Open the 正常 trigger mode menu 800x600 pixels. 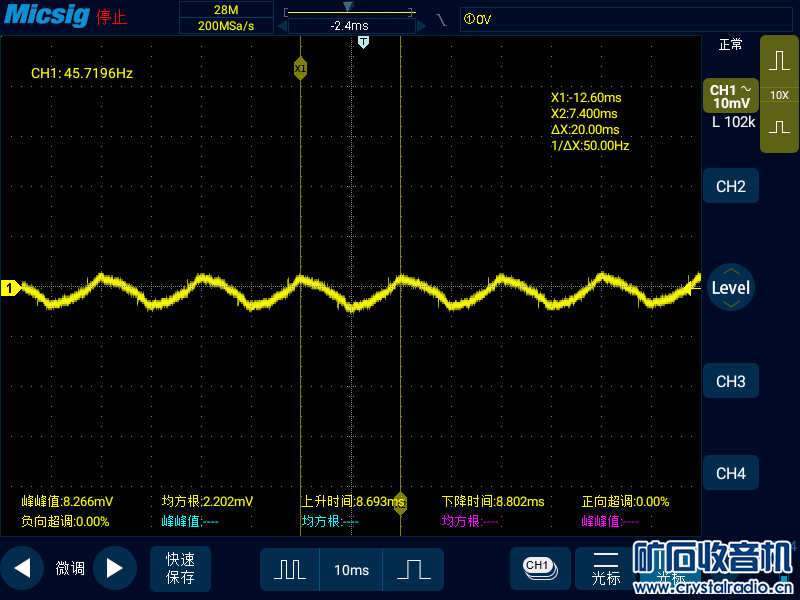pyautogui.click(x=730, y=45)
